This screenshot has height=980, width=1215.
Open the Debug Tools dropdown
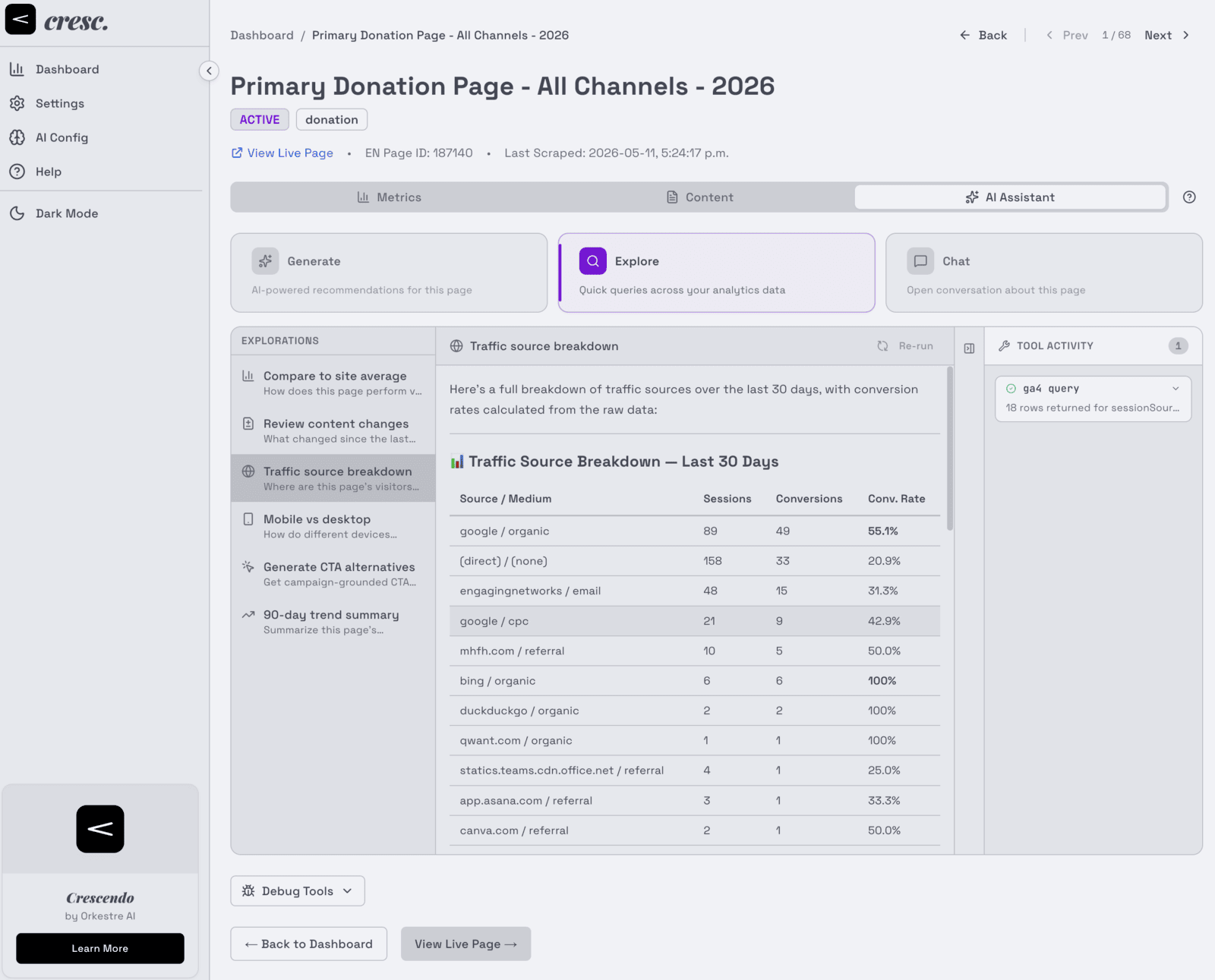click(x=297, y=890)
